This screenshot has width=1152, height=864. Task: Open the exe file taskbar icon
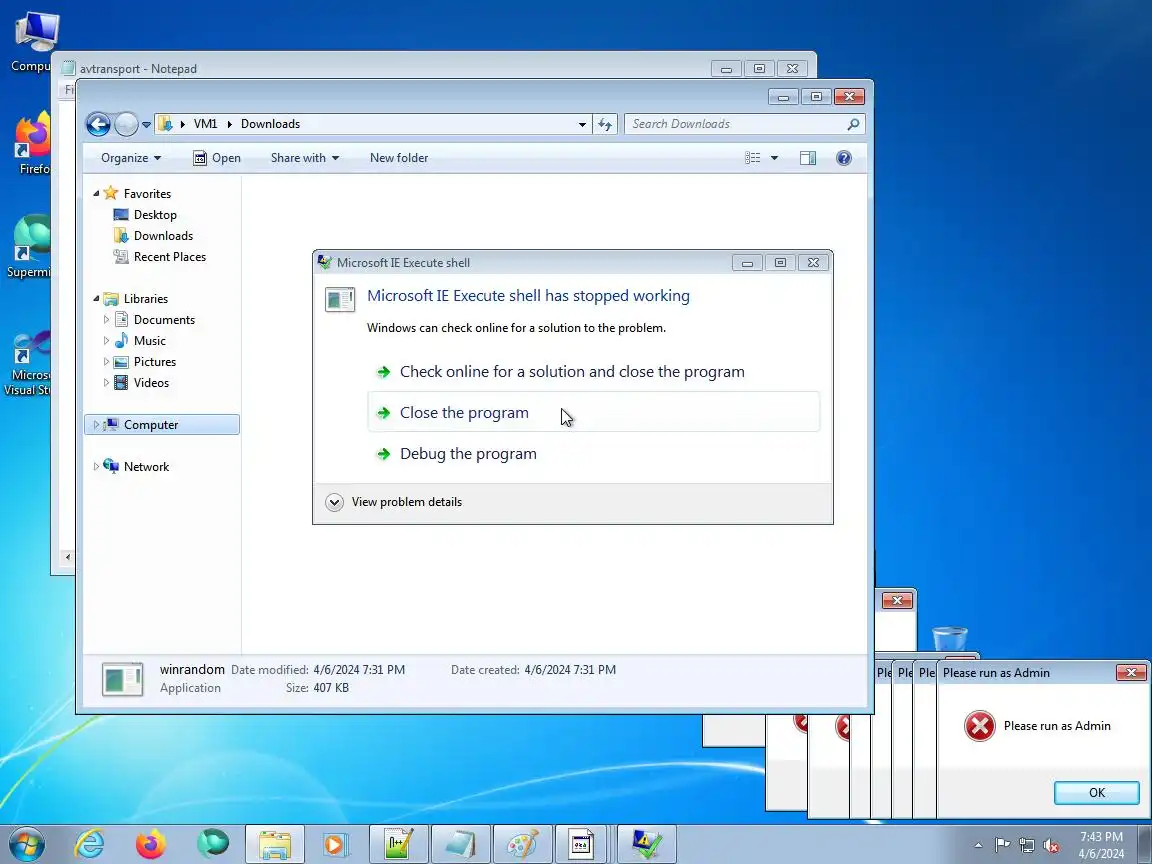582,844
